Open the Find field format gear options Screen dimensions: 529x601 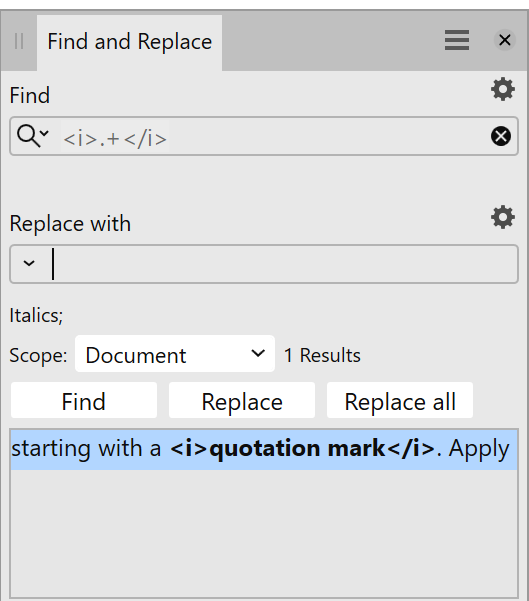coord(503,90)
